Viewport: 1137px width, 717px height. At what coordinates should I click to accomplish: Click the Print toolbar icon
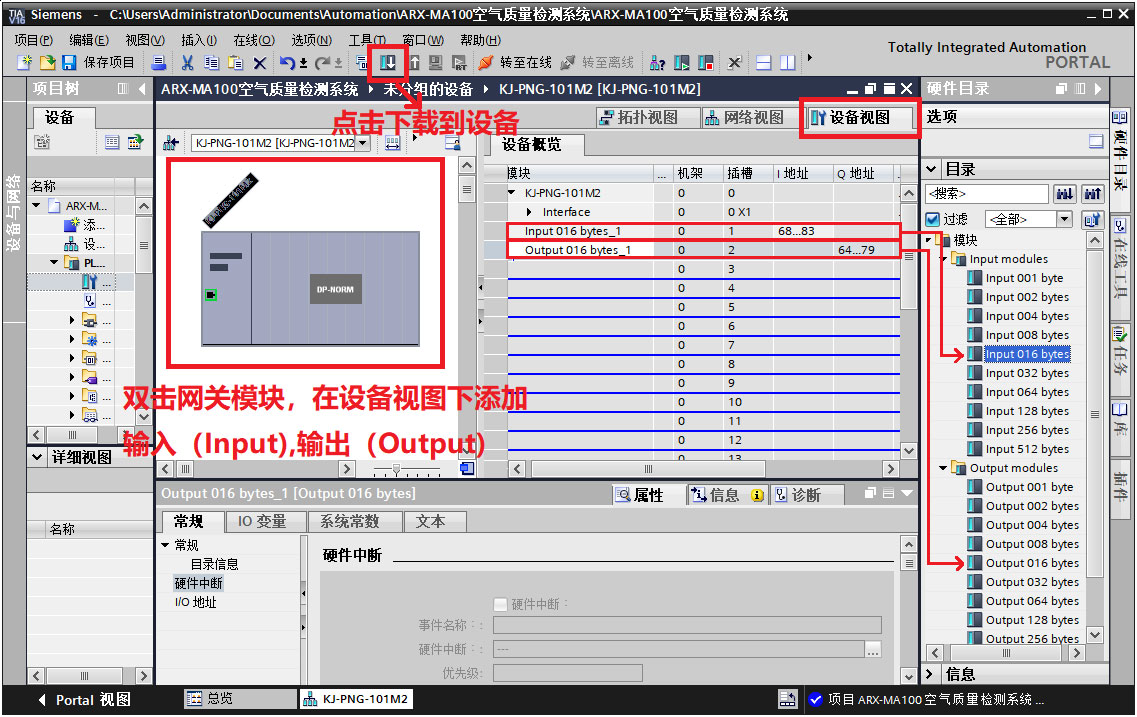click(x=158, y=63)
